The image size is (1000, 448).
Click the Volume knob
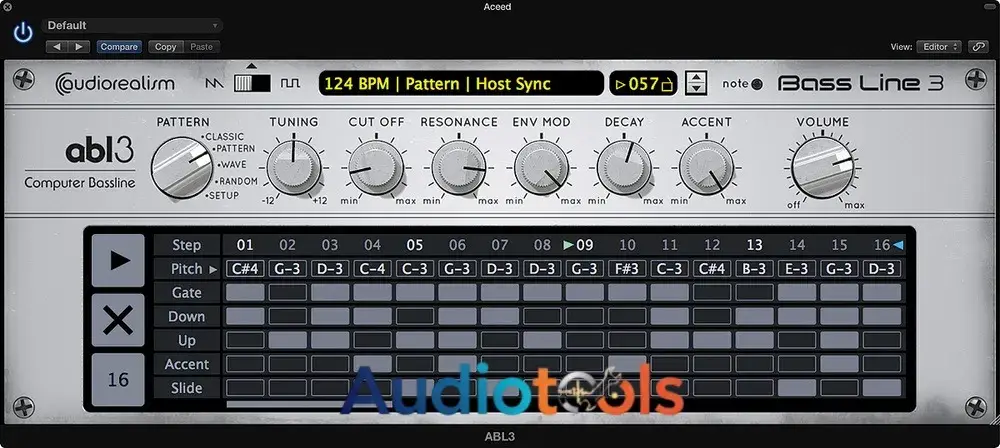822,168
